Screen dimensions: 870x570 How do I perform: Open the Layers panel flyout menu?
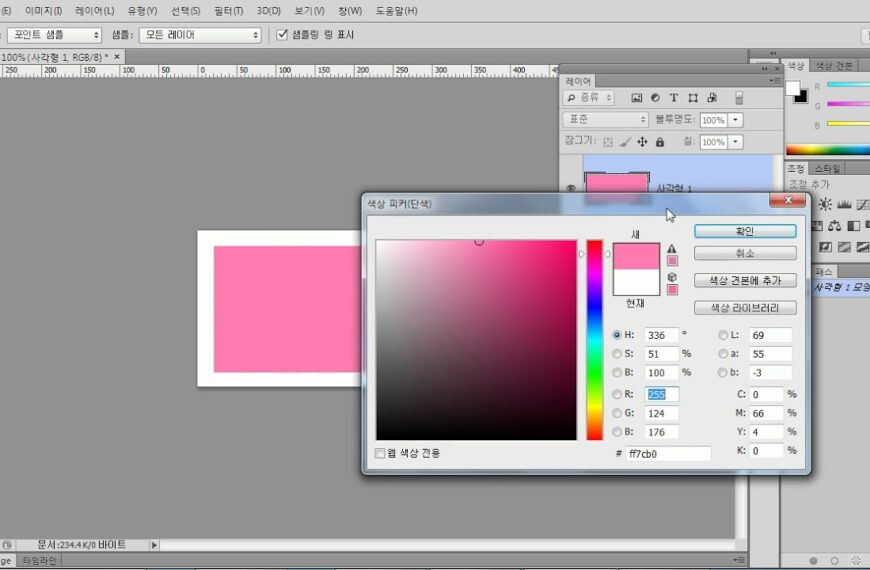[x=773, y=81]
